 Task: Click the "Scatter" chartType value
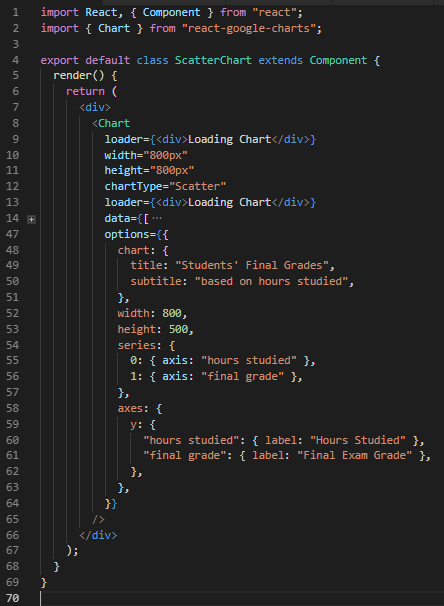tap(197, 186)
